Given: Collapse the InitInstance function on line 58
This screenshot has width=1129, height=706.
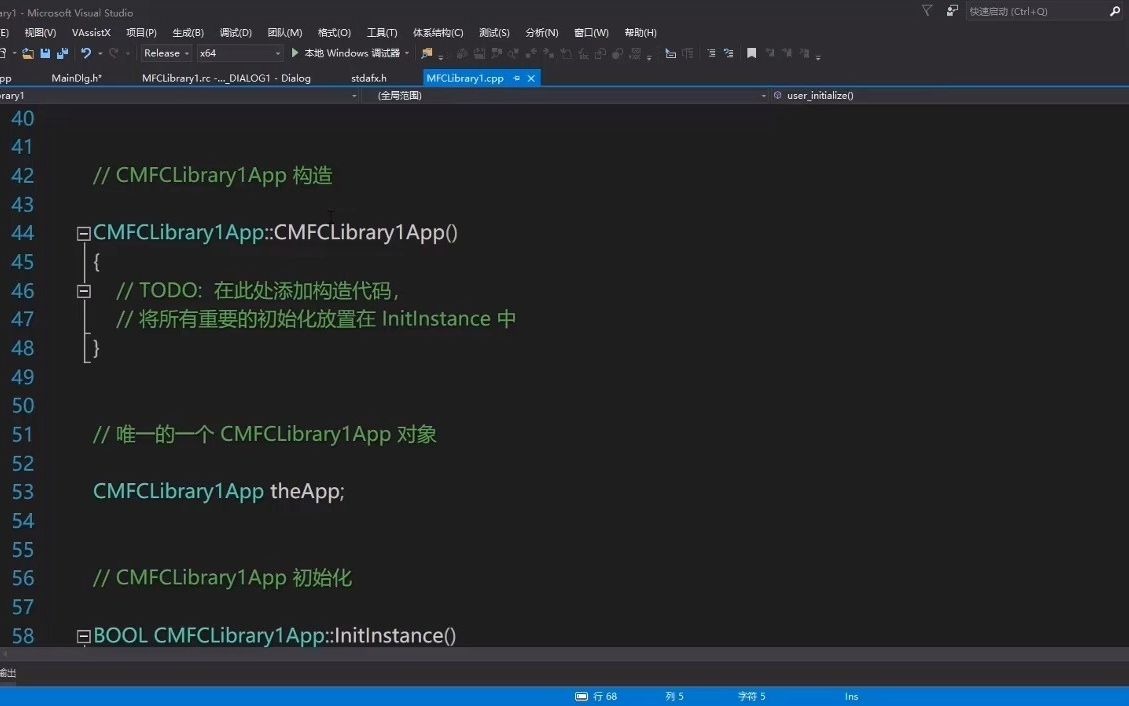Looking at the screenshot, I should [x=83, y=635].
